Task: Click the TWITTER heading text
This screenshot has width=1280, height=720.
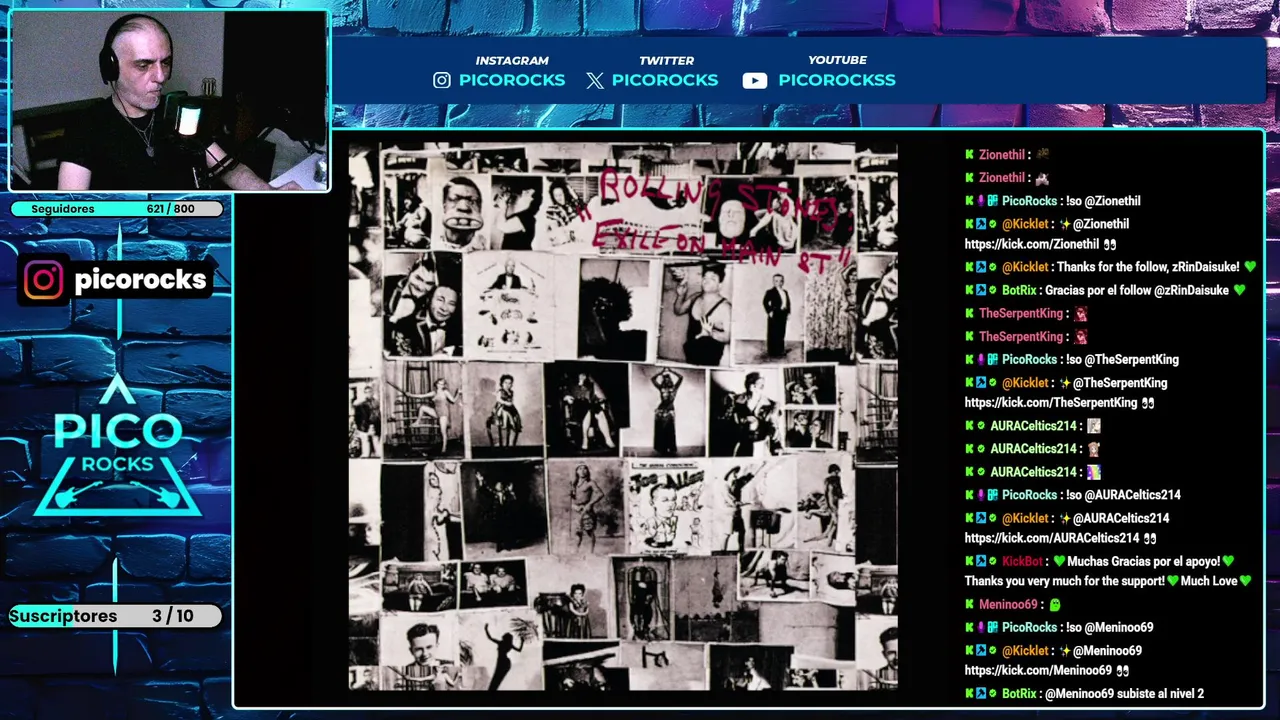Action: 667,61
